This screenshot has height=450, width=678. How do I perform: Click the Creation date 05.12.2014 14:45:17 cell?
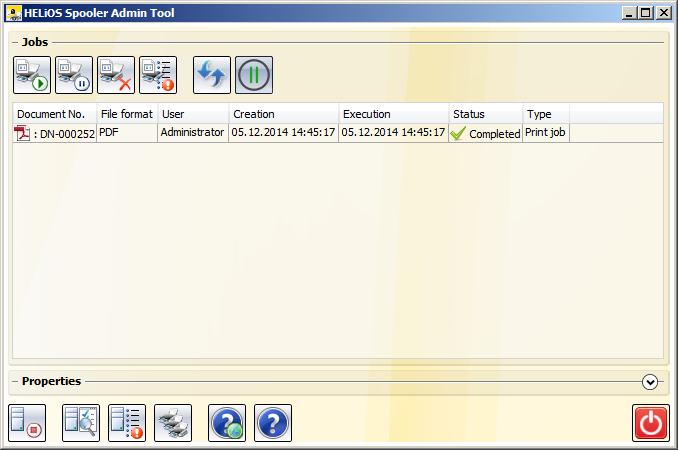pos(283,133)
